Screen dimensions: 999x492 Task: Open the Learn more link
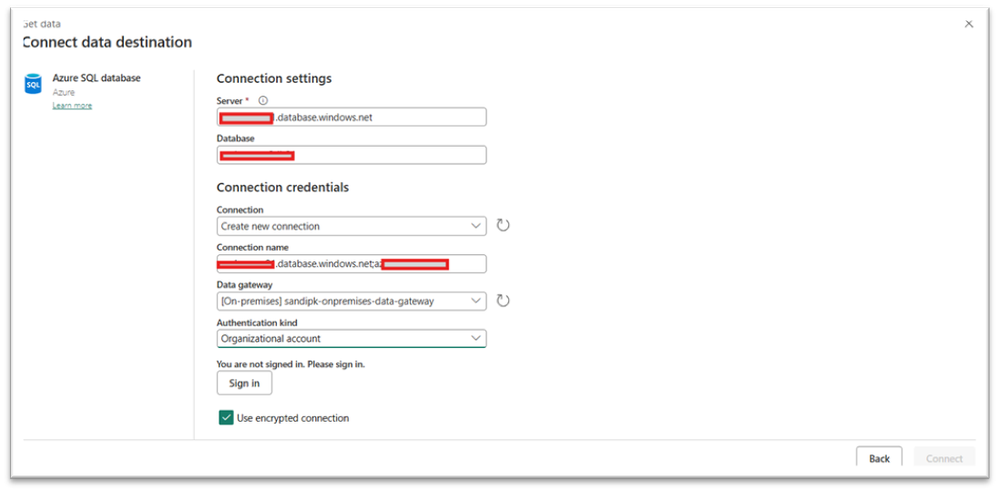pos(72,106)
